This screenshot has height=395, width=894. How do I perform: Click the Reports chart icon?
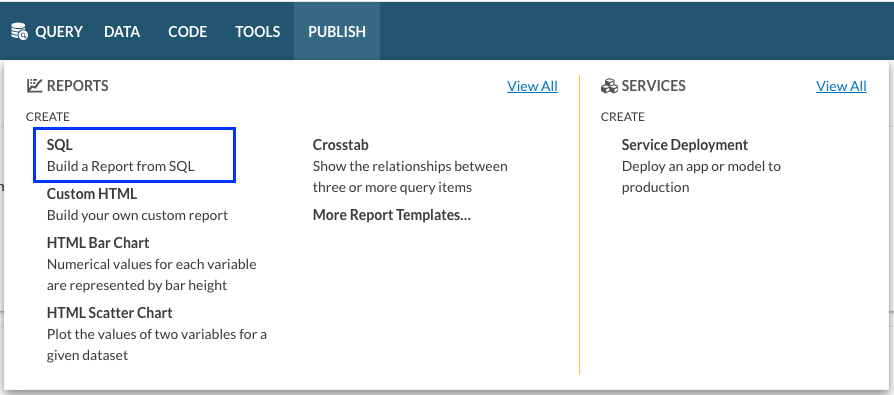tap(34, 86)
